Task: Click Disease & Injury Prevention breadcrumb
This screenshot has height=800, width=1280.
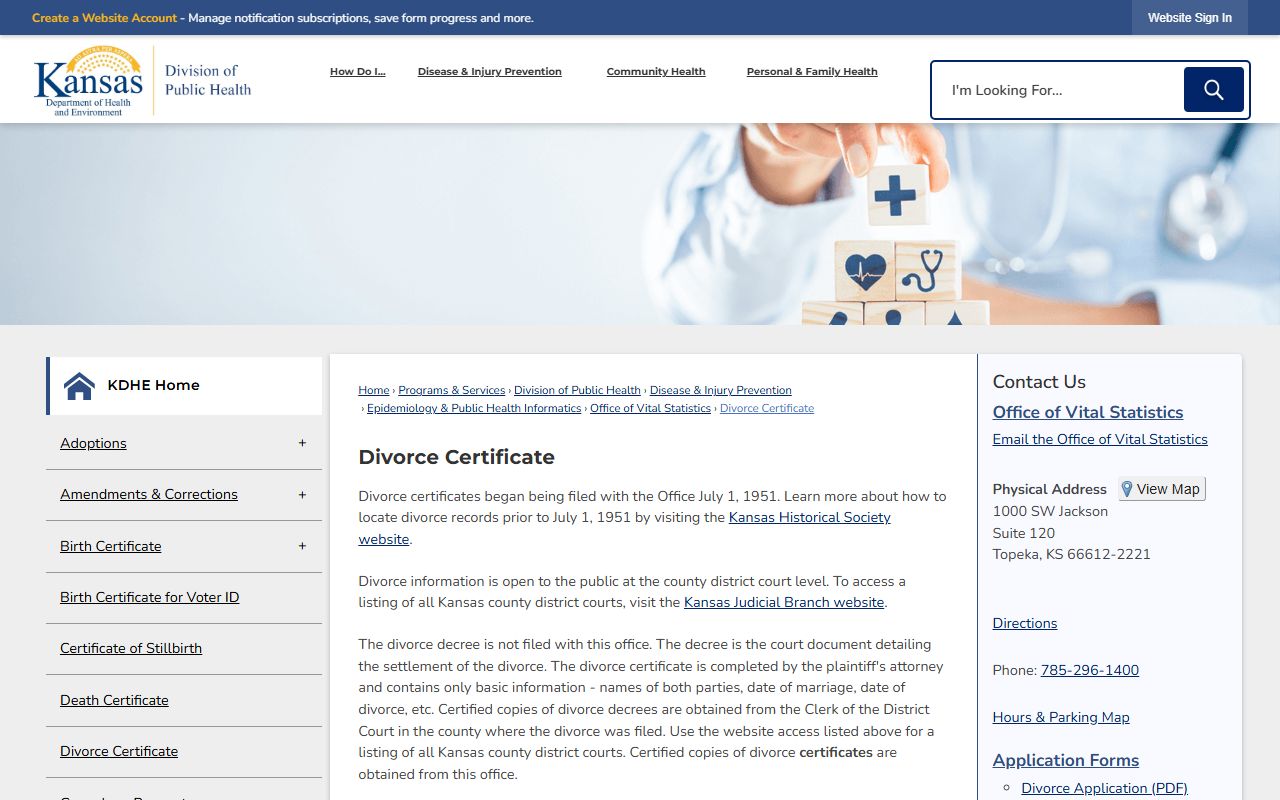Action: click(721, 390)
